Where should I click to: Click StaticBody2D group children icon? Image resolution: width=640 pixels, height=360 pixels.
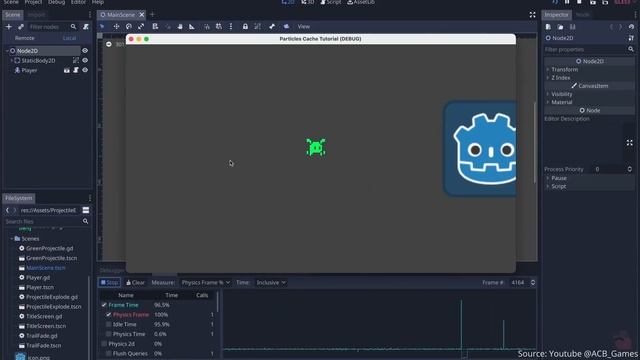(76, 60)
